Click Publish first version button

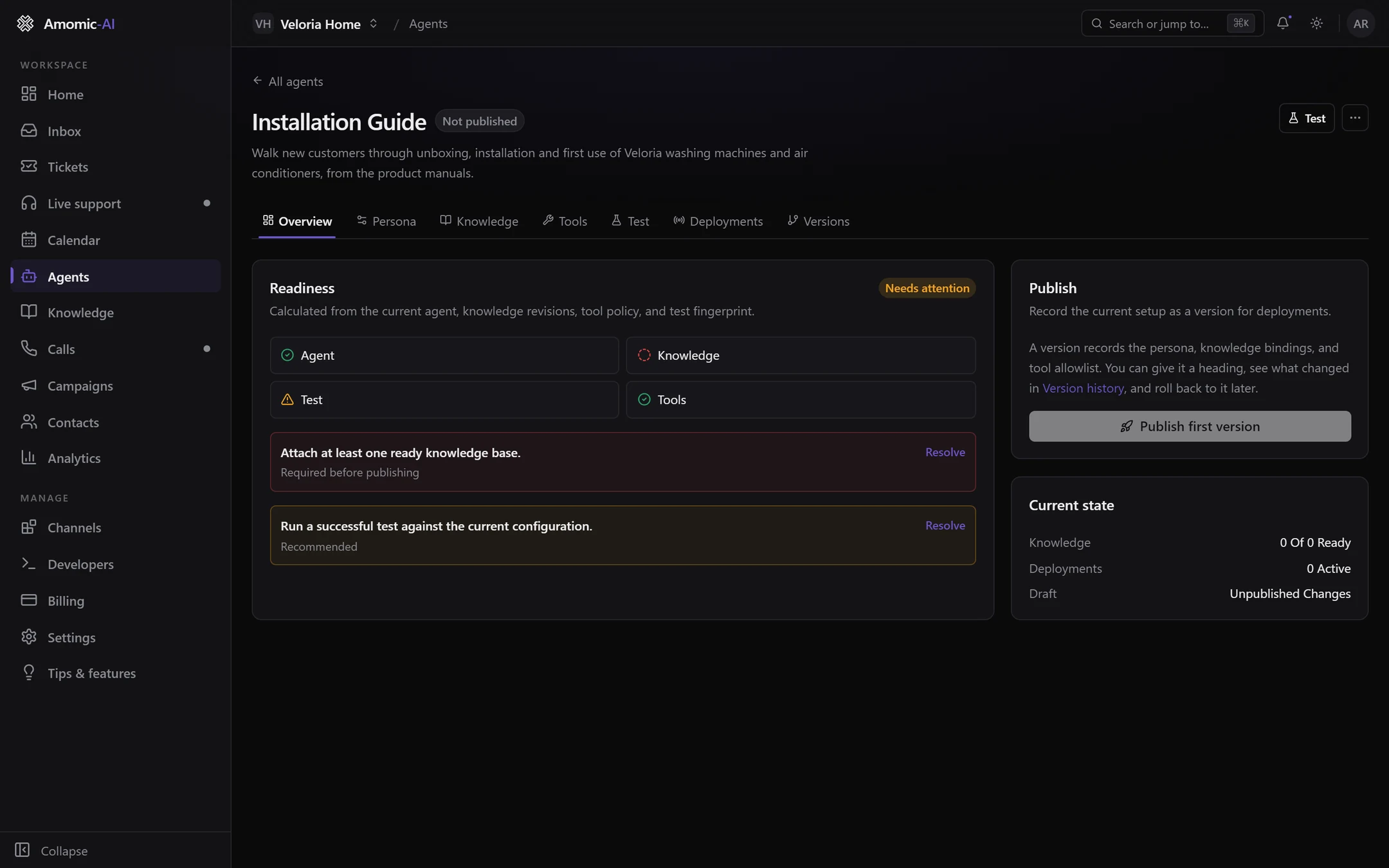(x=1190, y=426)
